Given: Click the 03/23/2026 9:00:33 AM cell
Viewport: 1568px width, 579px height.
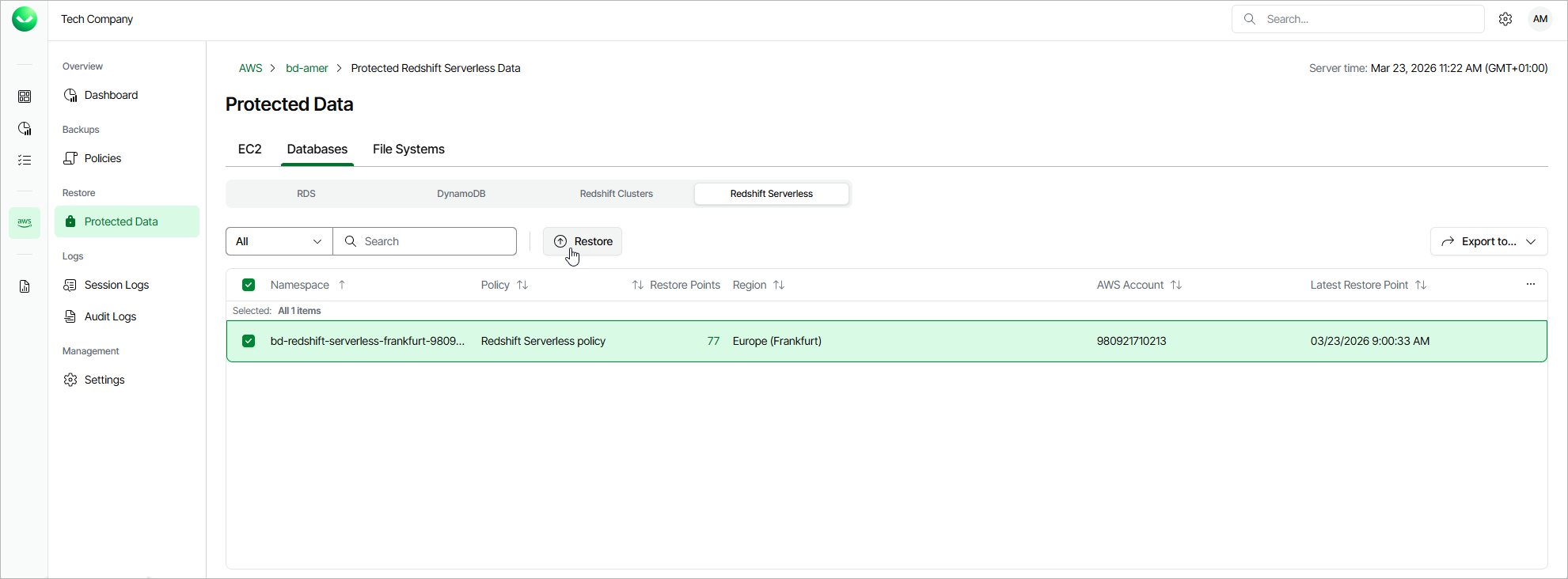Looking at the screenshot, I should [1370, 341].
